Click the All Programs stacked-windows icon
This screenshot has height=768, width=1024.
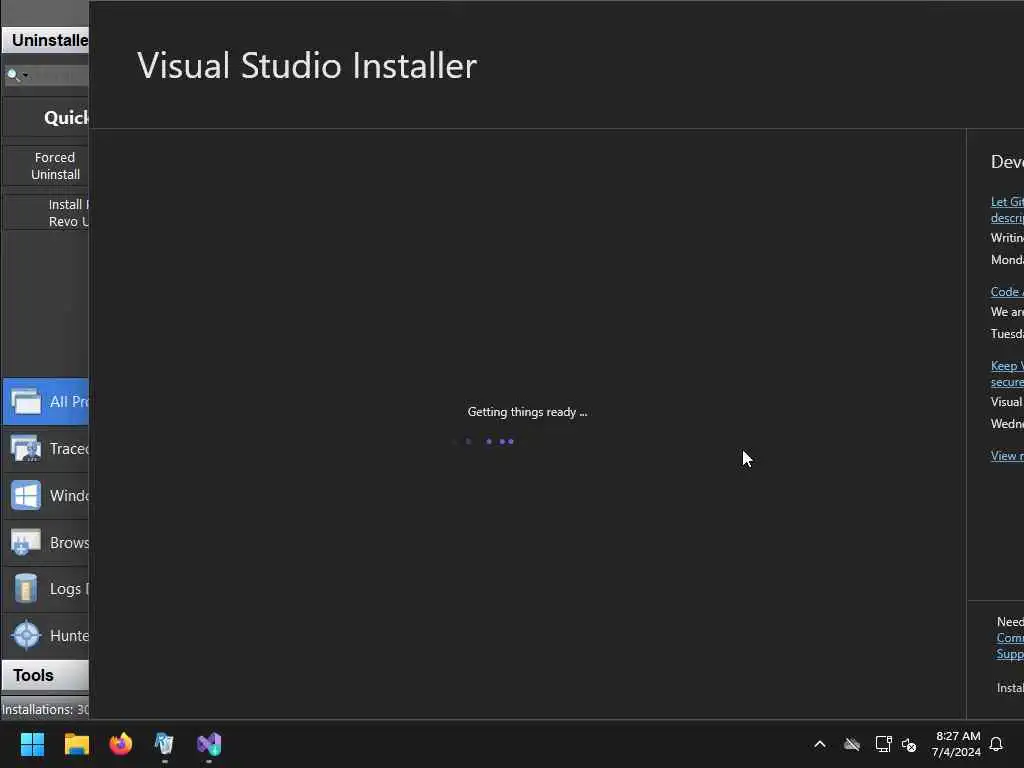point(26,401)
